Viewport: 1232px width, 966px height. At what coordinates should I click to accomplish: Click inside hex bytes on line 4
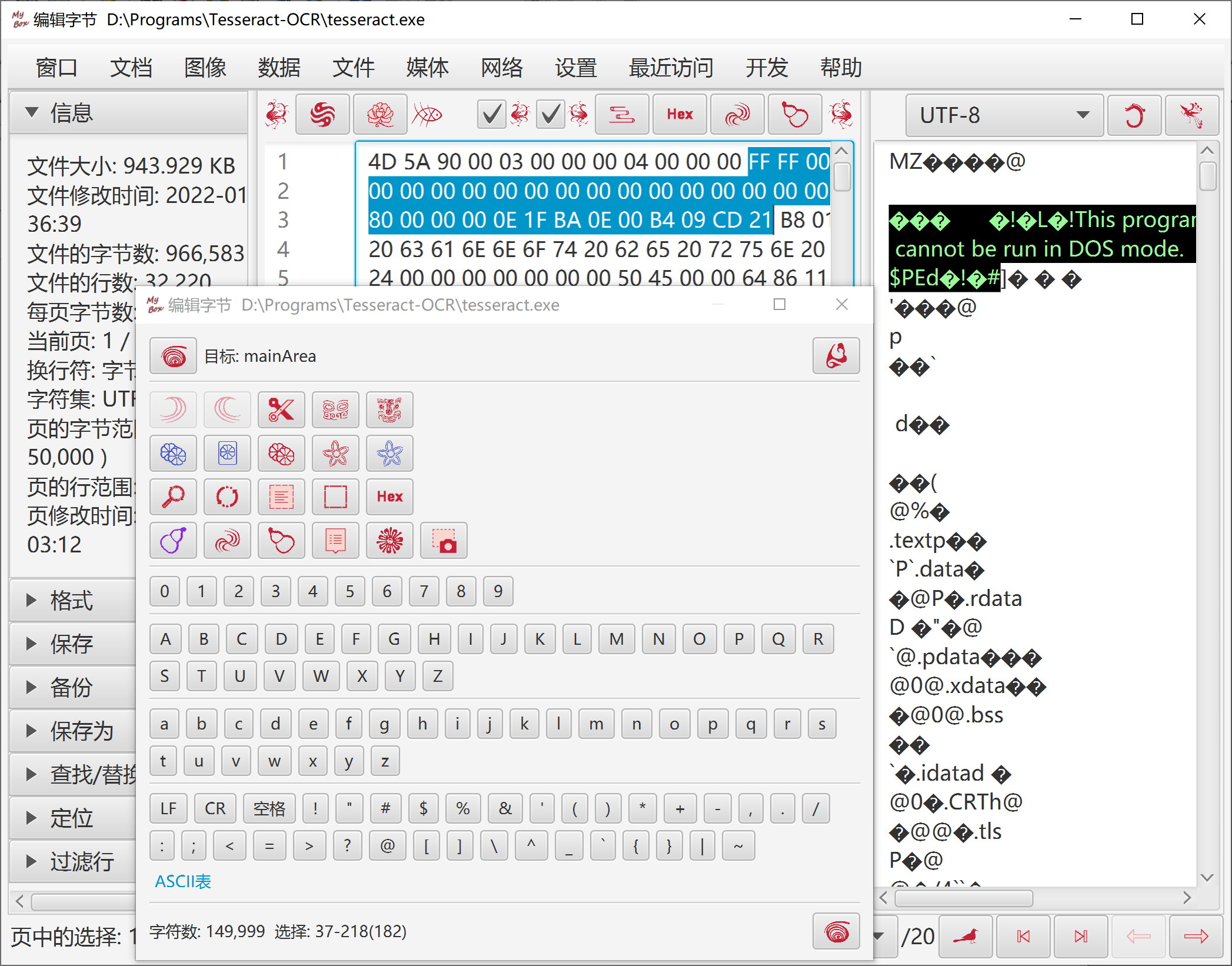[596, 249]
